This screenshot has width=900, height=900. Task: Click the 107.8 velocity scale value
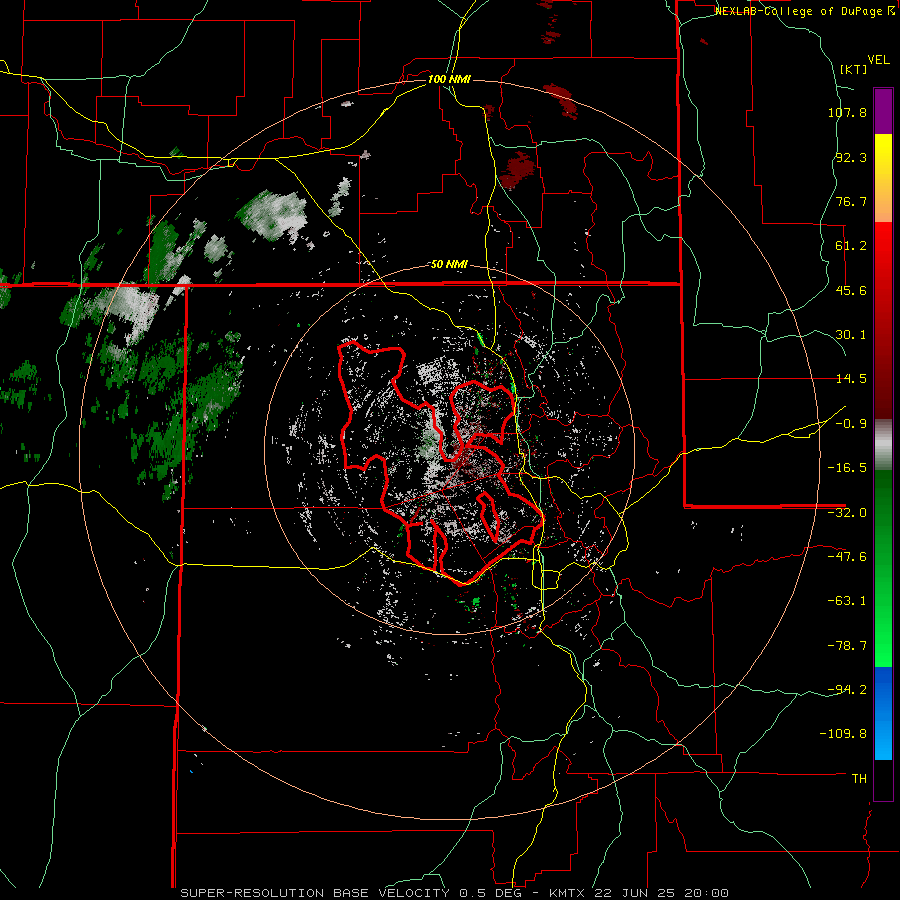(847, 112)
